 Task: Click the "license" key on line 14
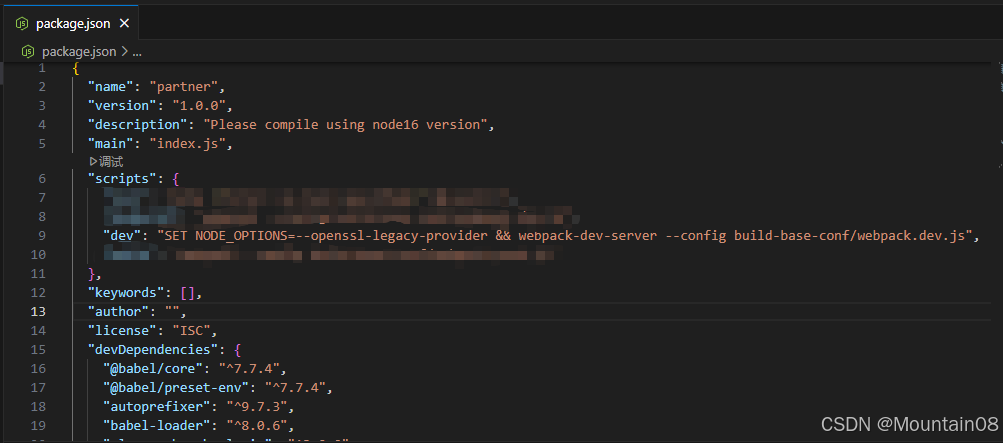coord(123,331)
